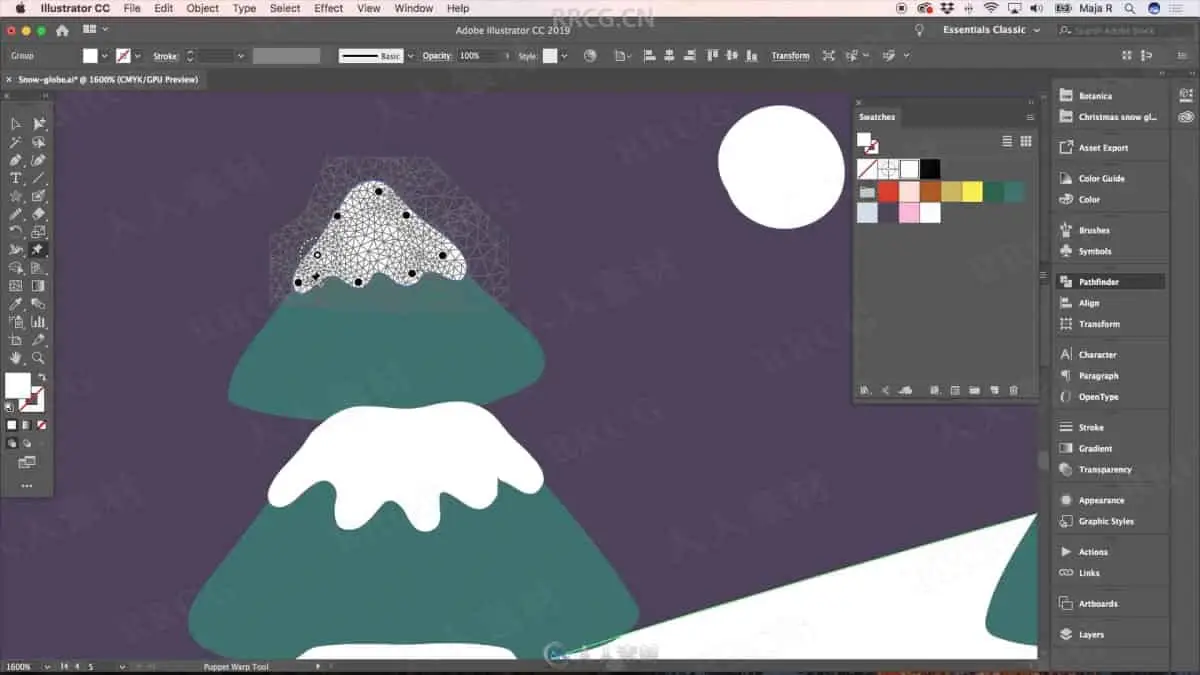Pick the red swatch in Swatches
1200x675 pixels.
pyautogui.click(x=888, y=192)
